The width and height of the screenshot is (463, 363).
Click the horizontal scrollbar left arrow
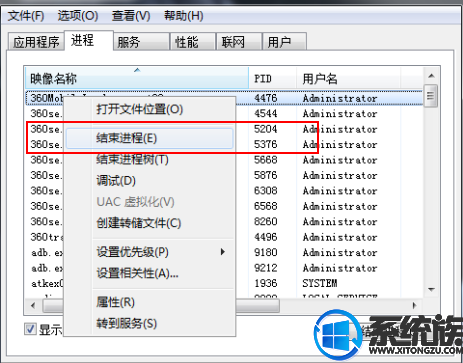[x=33, y=305]
